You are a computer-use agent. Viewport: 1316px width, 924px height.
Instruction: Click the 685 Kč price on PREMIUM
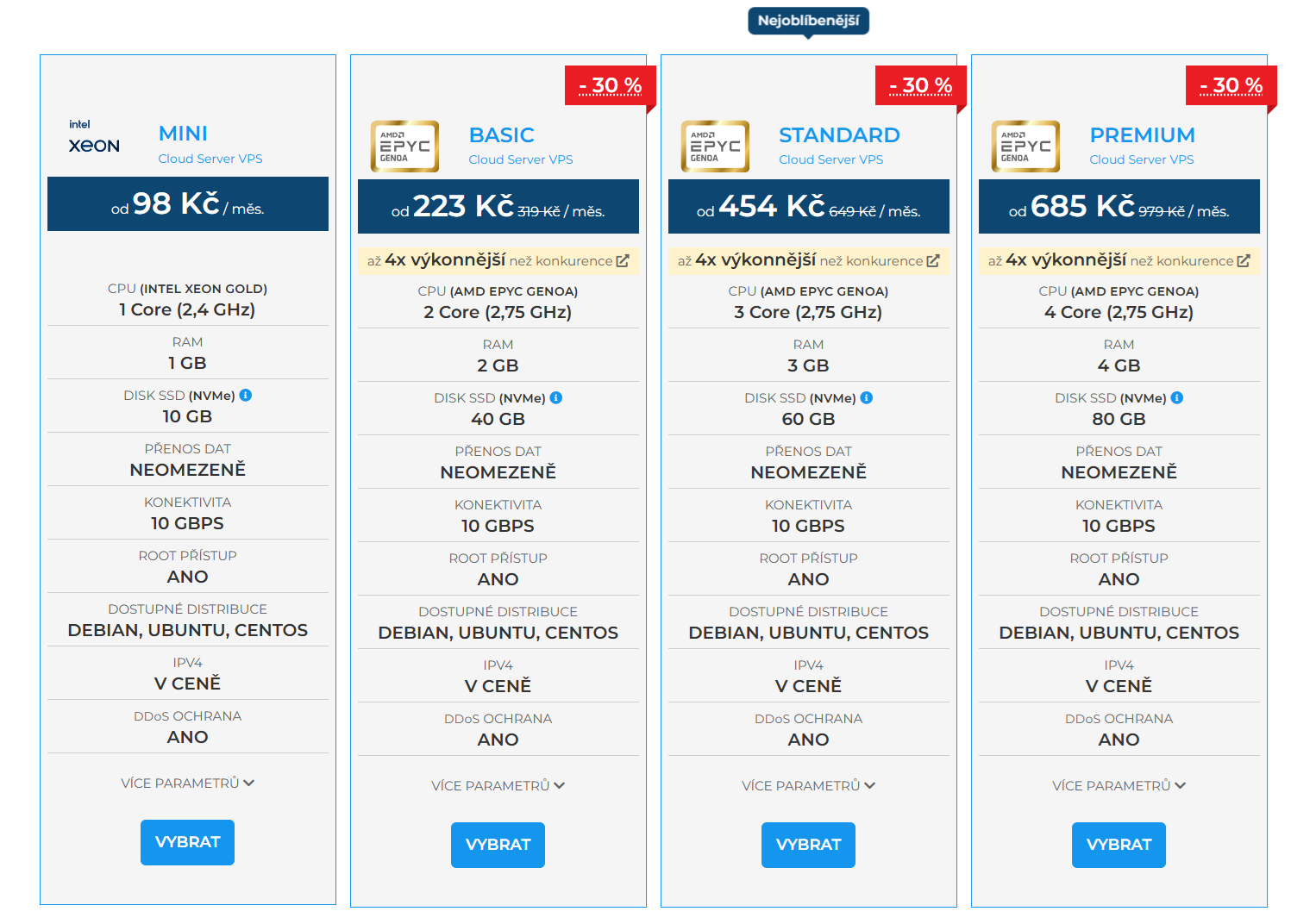click(1082, 206)
